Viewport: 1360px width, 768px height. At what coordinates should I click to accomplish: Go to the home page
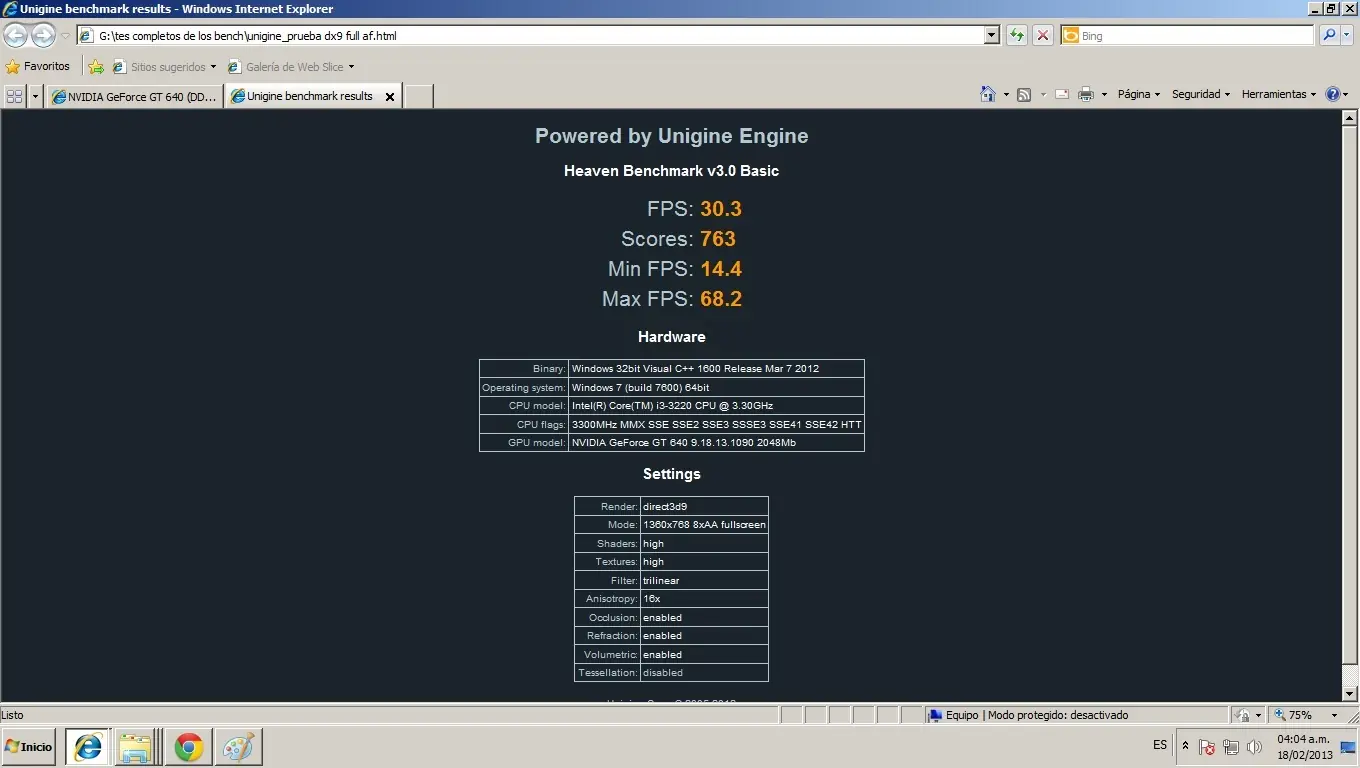(x=988, y=94)
